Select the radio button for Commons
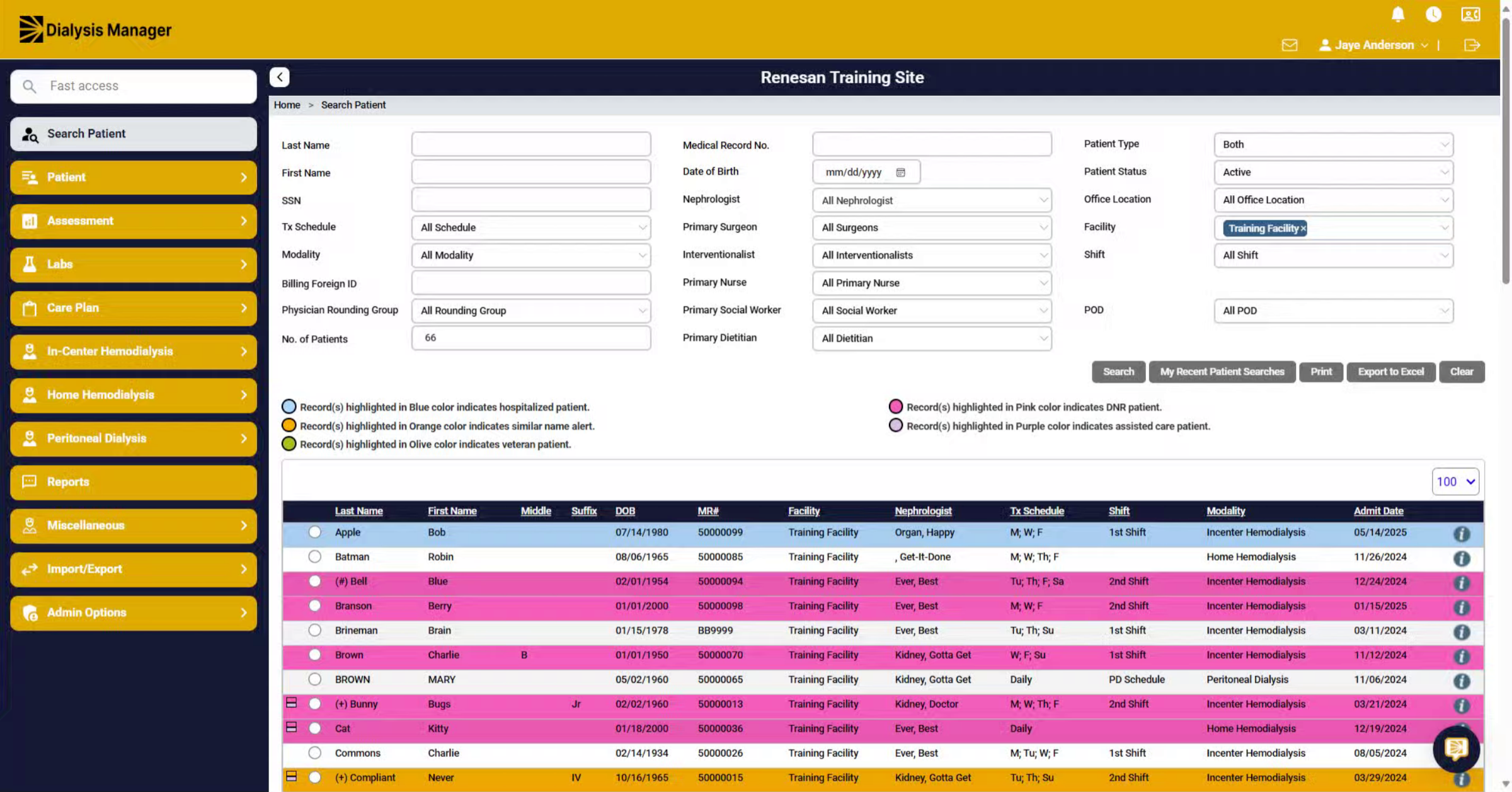1512x792 pixels. pyautogui.click(x=314, y=753)
